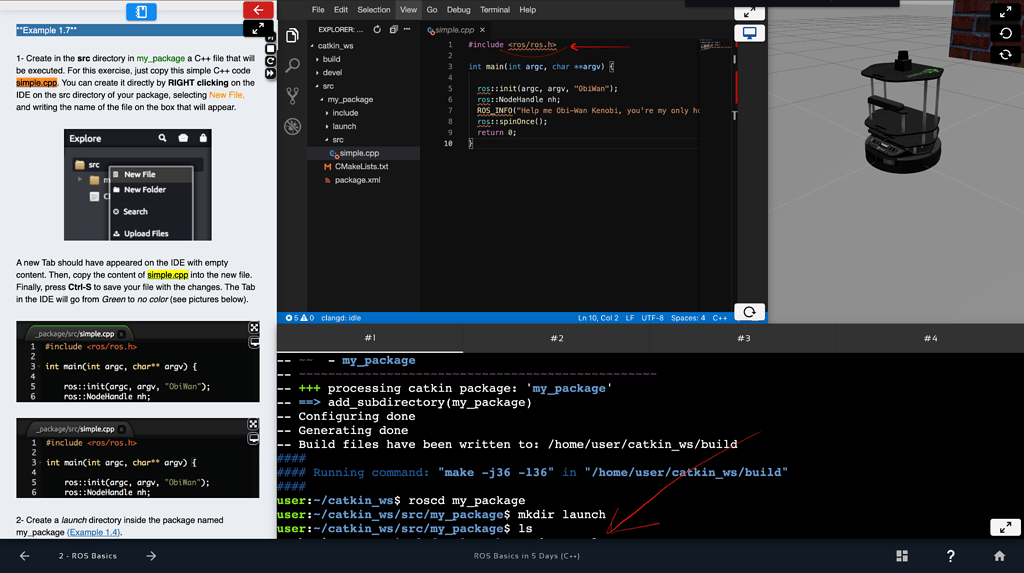Enlarge the second simple.cpp code image
This screenshot has width=1024, height=573.
click(x=253, y=424)
